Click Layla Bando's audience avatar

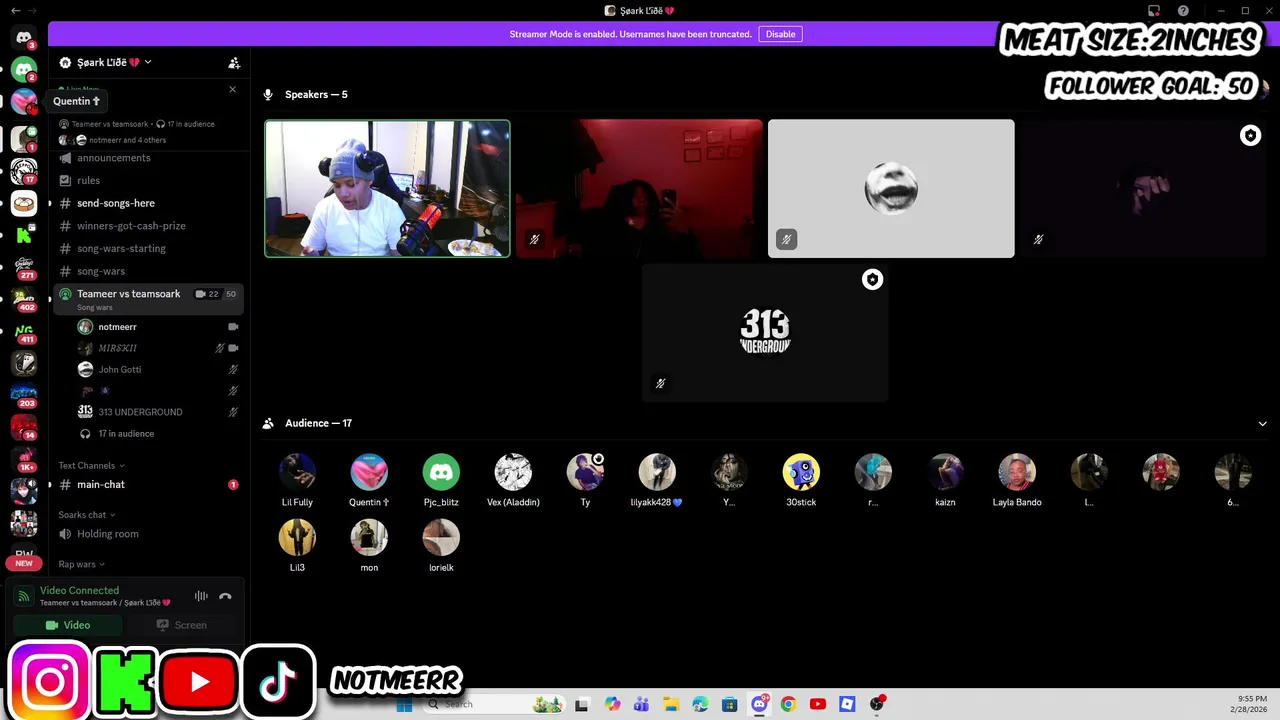pyautogui.click(x=1017, y=472)
